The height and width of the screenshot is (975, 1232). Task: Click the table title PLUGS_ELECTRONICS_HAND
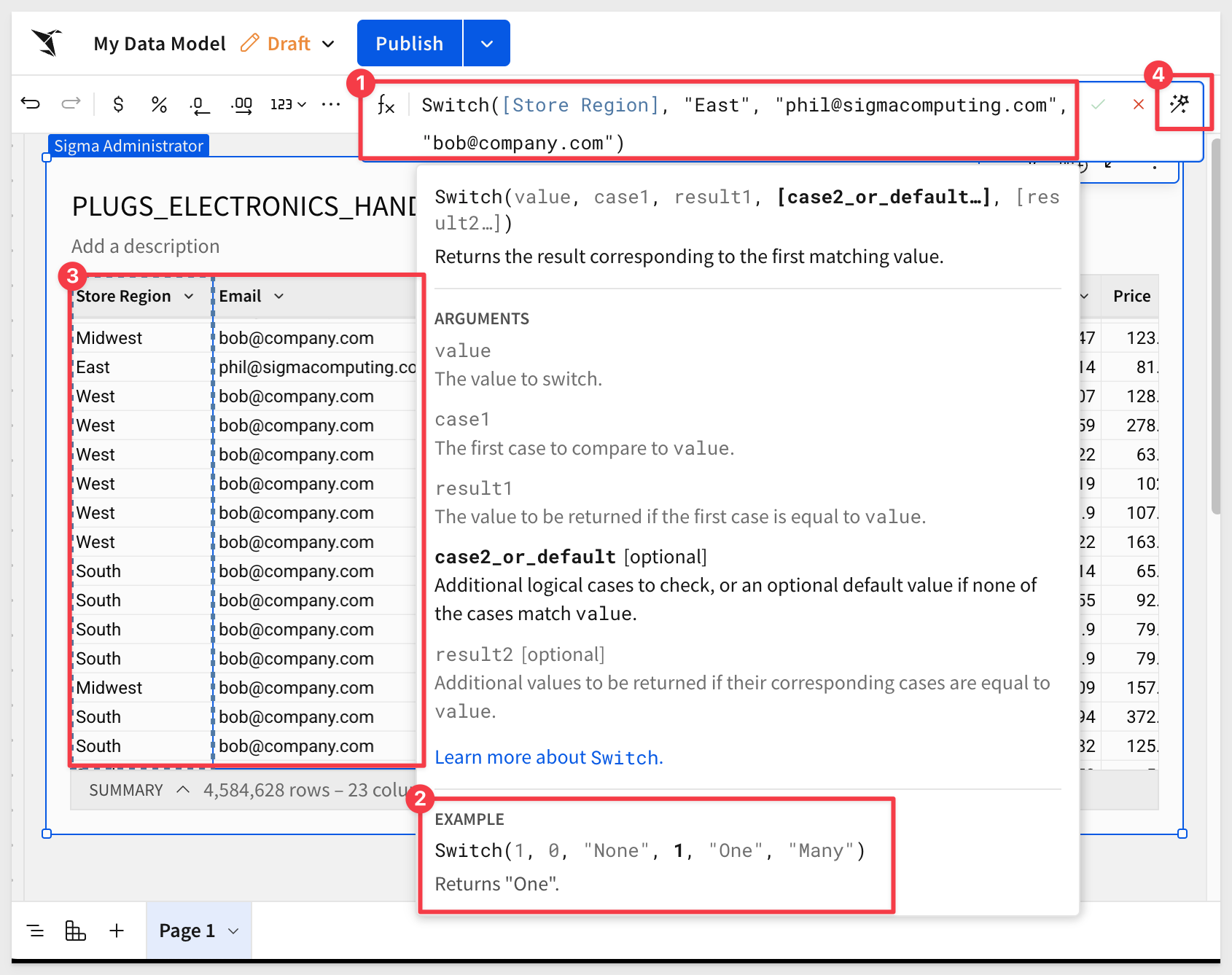(x=245, y=206)
